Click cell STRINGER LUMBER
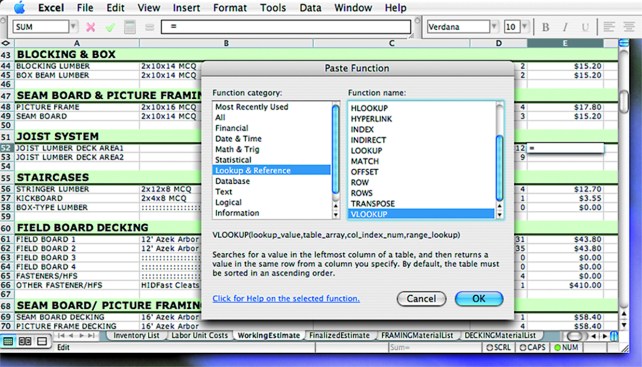The width and height of the screenshot is (642, 367). pos(77,189)
